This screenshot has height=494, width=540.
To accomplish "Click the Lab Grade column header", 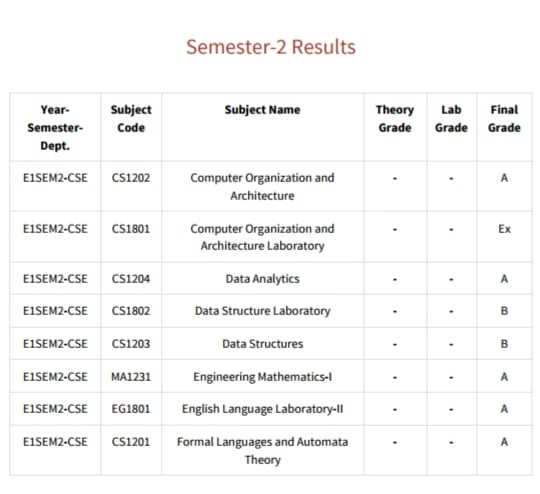I will pyautogui.click(x=451, y=119).
